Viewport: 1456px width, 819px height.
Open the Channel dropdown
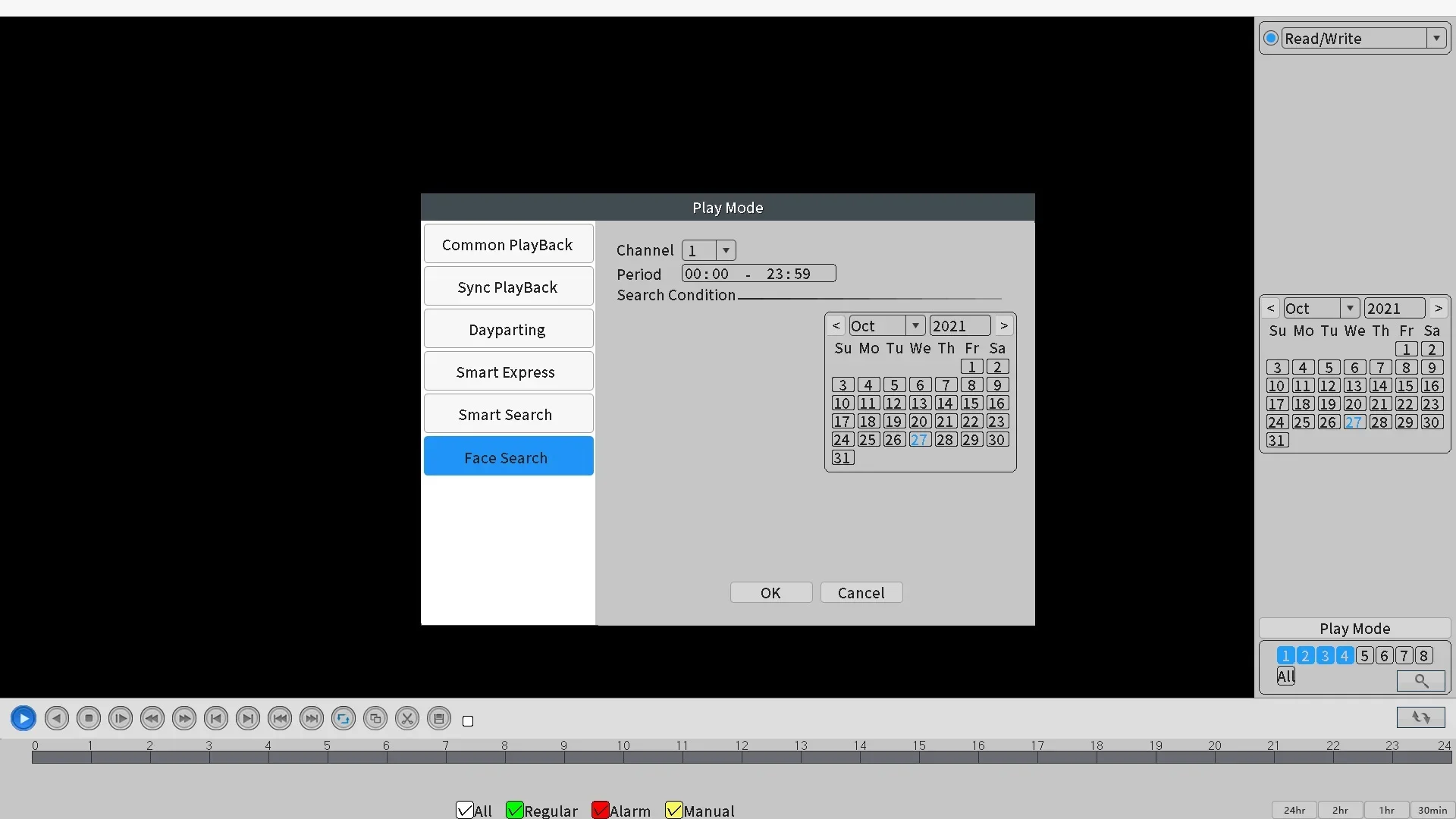tap(726, 250)
